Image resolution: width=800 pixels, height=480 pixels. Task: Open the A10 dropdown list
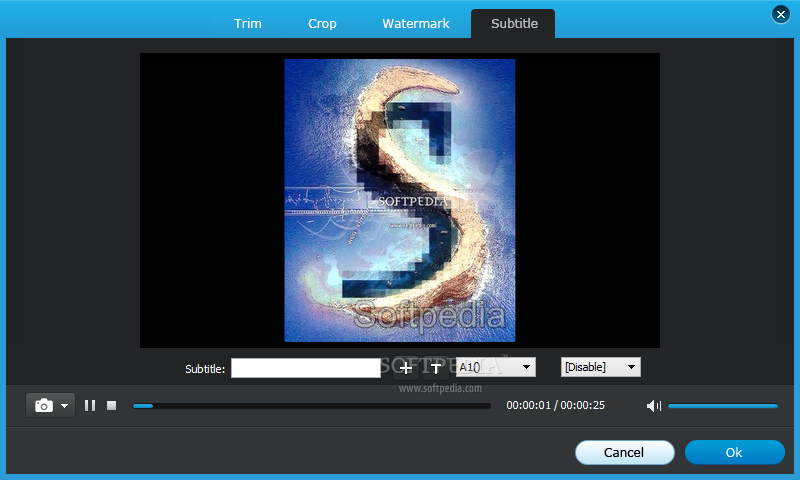pyautogui.click(x=495, y=367)
